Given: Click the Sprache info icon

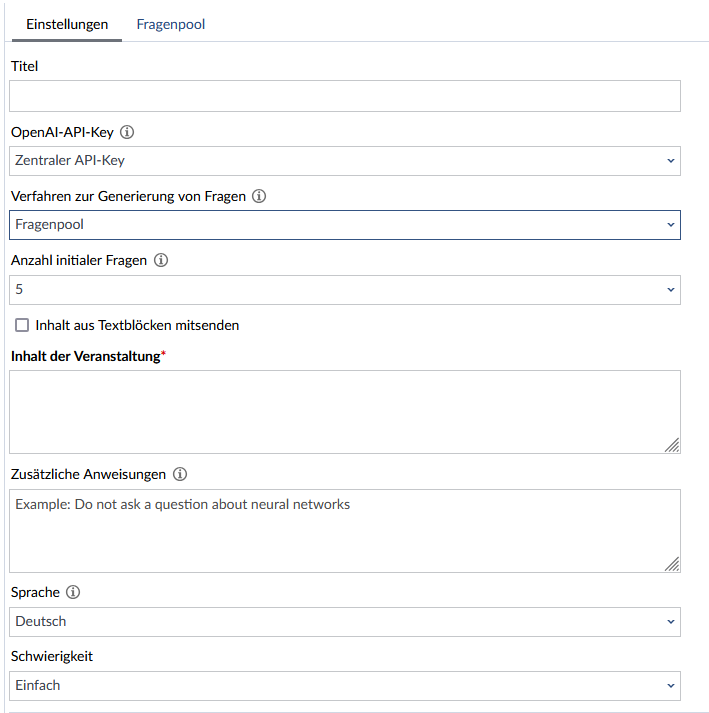Looking at the screenshot, I should (x=73, y=592).
